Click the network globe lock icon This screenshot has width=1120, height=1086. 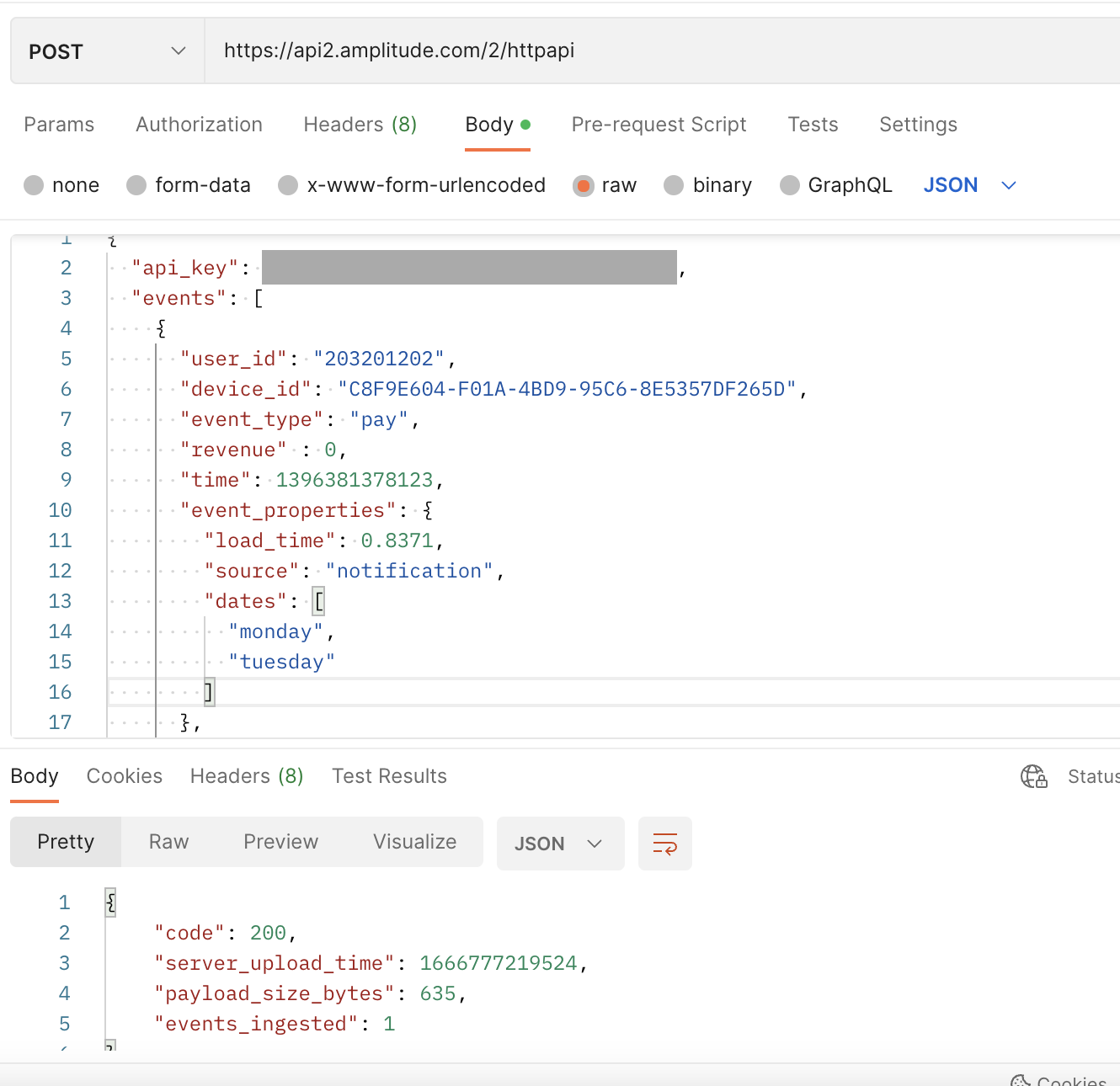[x=1033, y=776]
